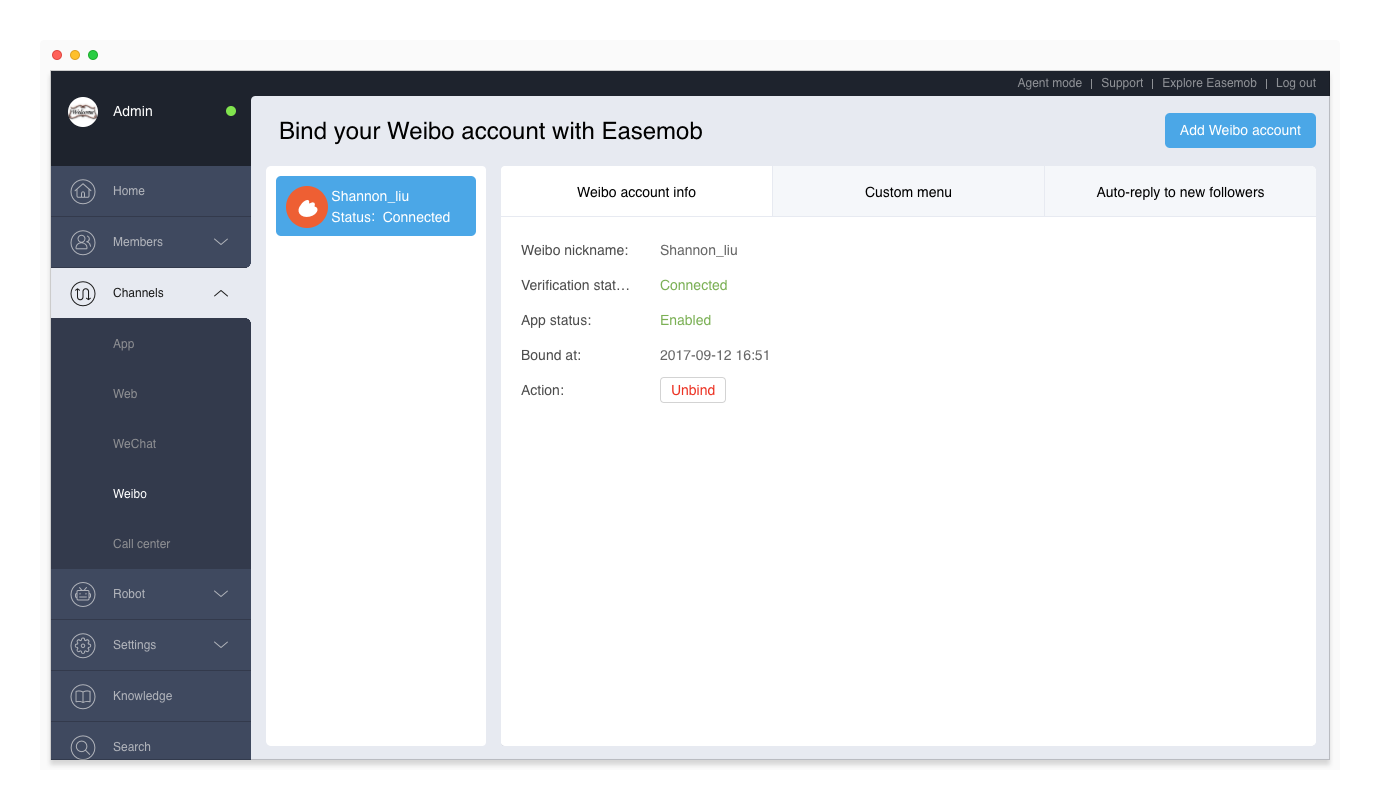The image size is (1380, 810).
Task: Click the Robot icon in sidebar
Action: [83, 594]
